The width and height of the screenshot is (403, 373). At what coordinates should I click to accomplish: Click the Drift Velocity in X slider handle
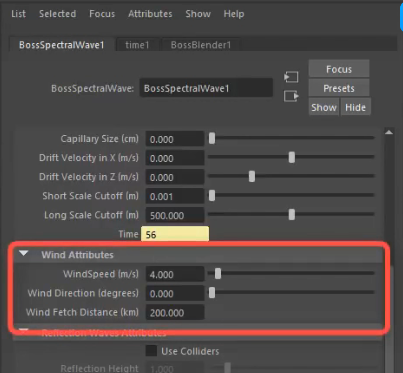click(x=292, y=157)
